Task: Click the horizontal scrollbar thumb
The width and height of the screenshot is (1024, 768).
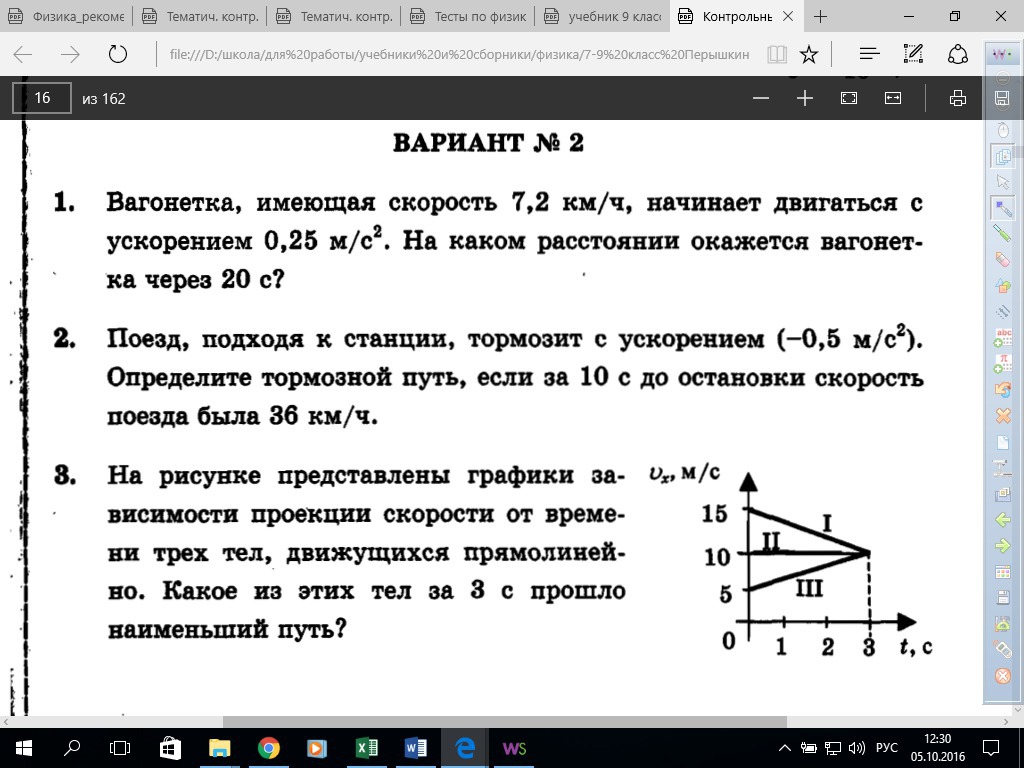Action: pos(504,722)
